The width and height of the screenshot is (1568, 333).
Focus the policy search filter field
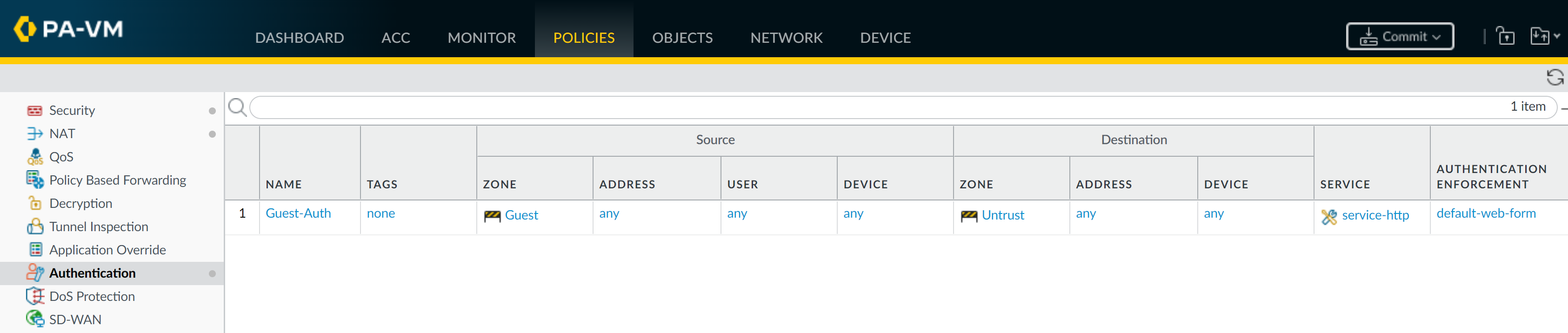tap(852, 108)
